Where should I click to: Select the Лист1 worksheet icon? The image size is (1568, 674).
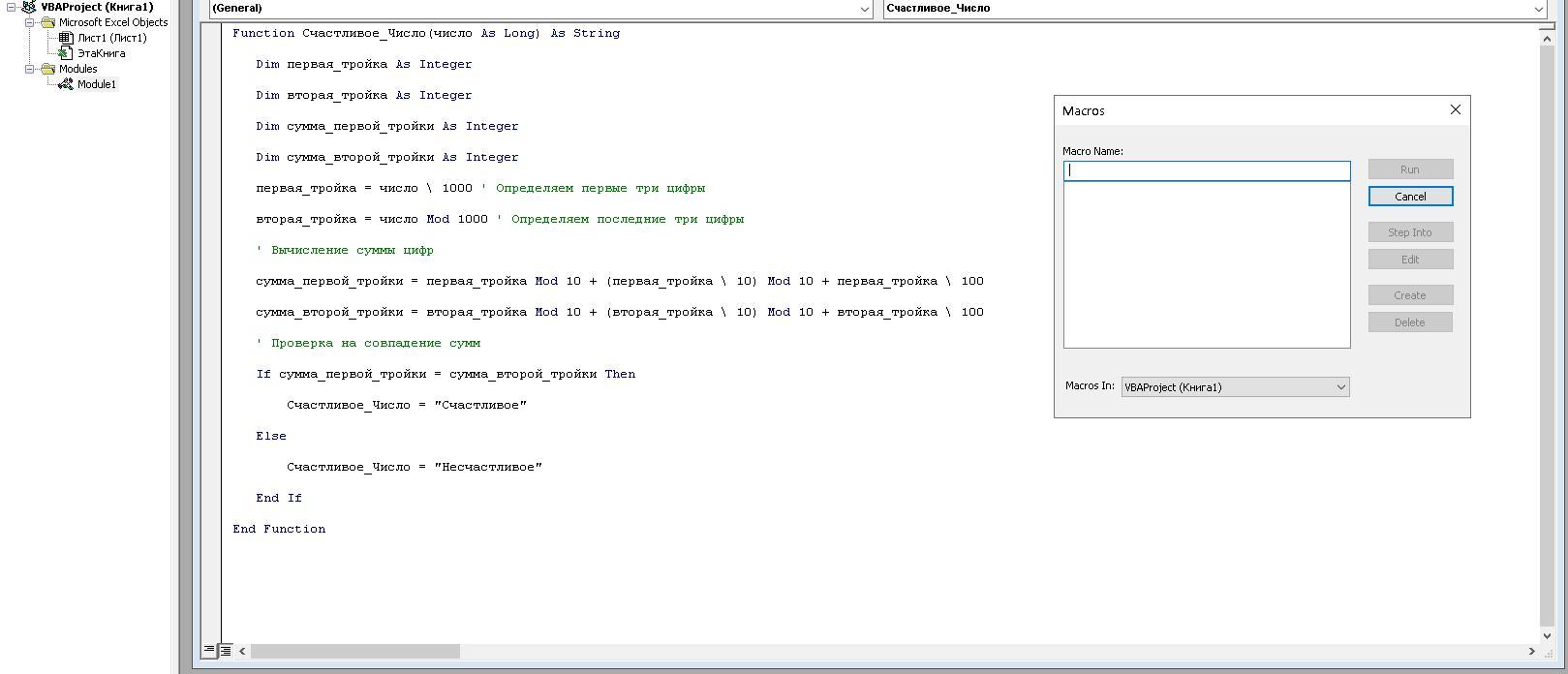click(x=66, y=38)
